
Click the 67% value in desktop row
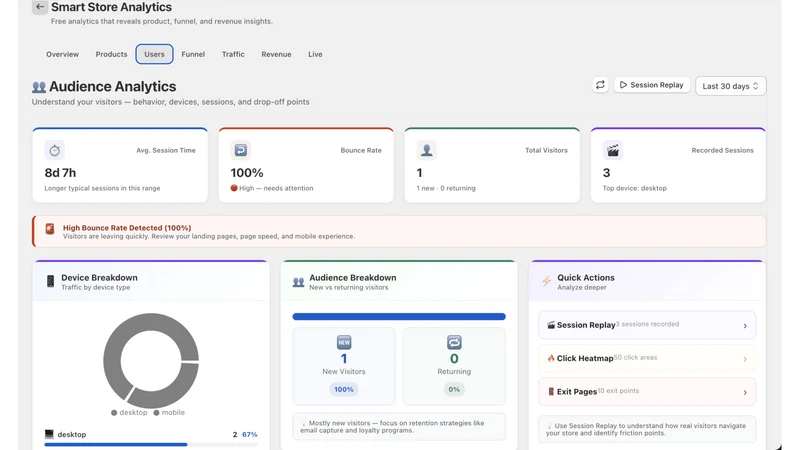tap(249, 435)
